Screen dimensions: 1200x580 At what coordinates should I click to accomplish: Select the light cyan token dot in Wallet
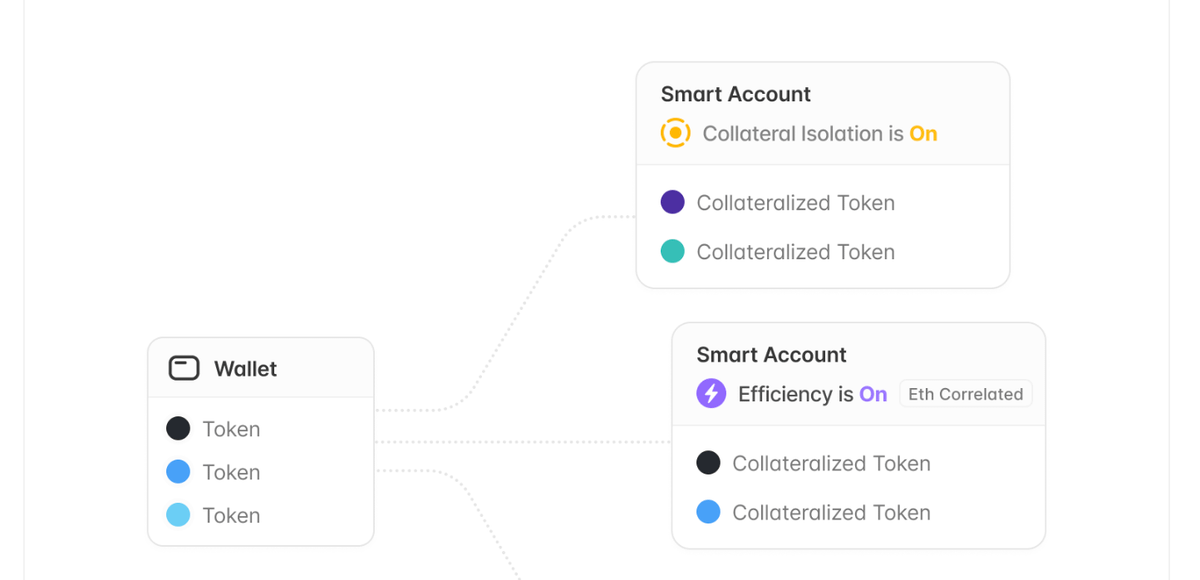[178, 515]
